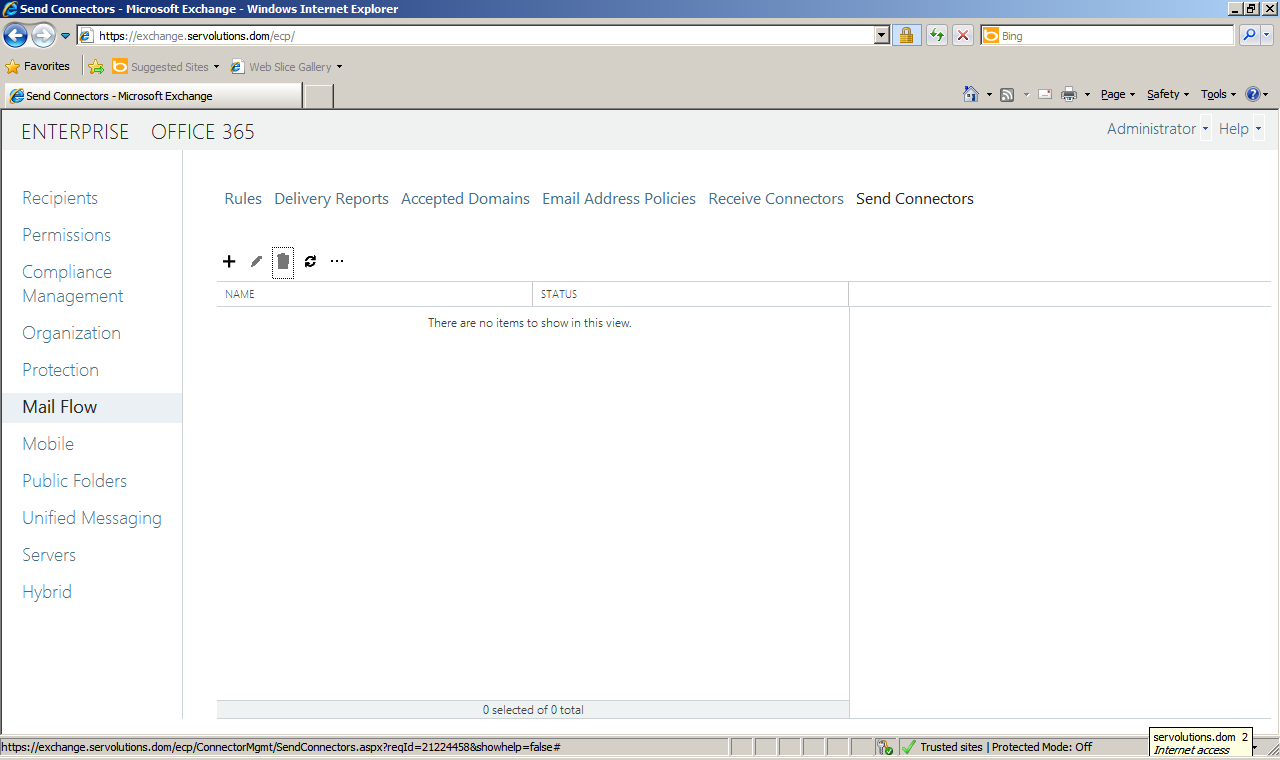
Task: Click the pencil Edit connector icon
Action: click(x=256, y=261)
